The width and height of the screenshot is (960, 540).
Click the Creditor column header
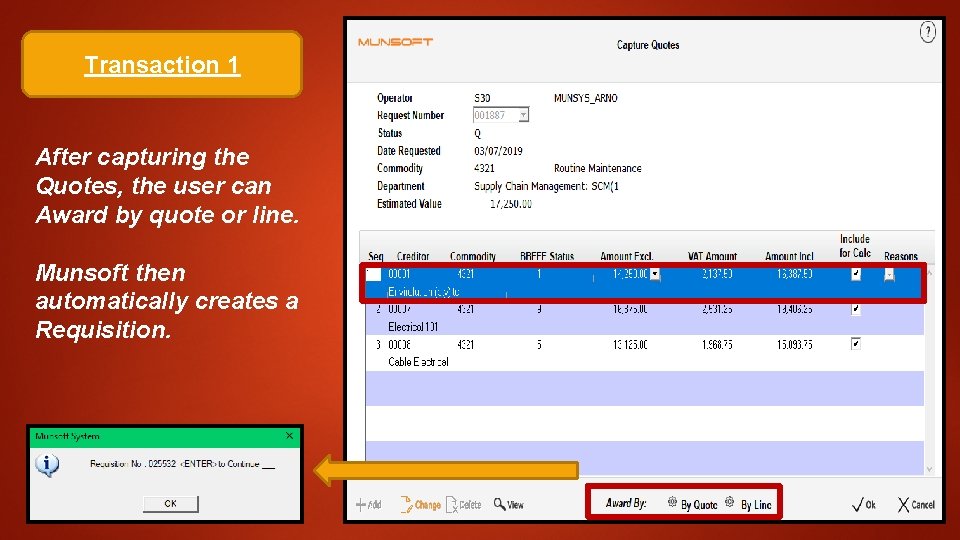(x=413, y=256)
